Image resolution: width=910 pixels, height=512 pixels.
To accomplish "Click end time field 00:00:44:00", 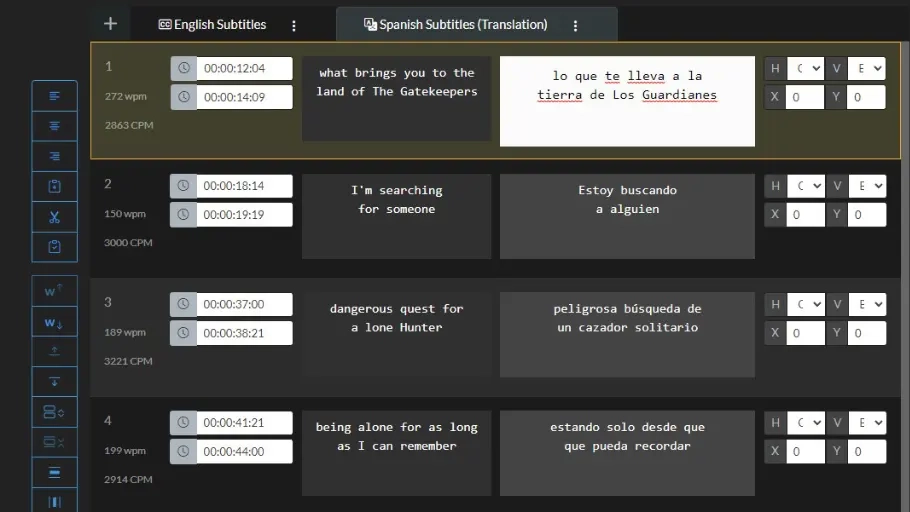I will pos(244,451).
